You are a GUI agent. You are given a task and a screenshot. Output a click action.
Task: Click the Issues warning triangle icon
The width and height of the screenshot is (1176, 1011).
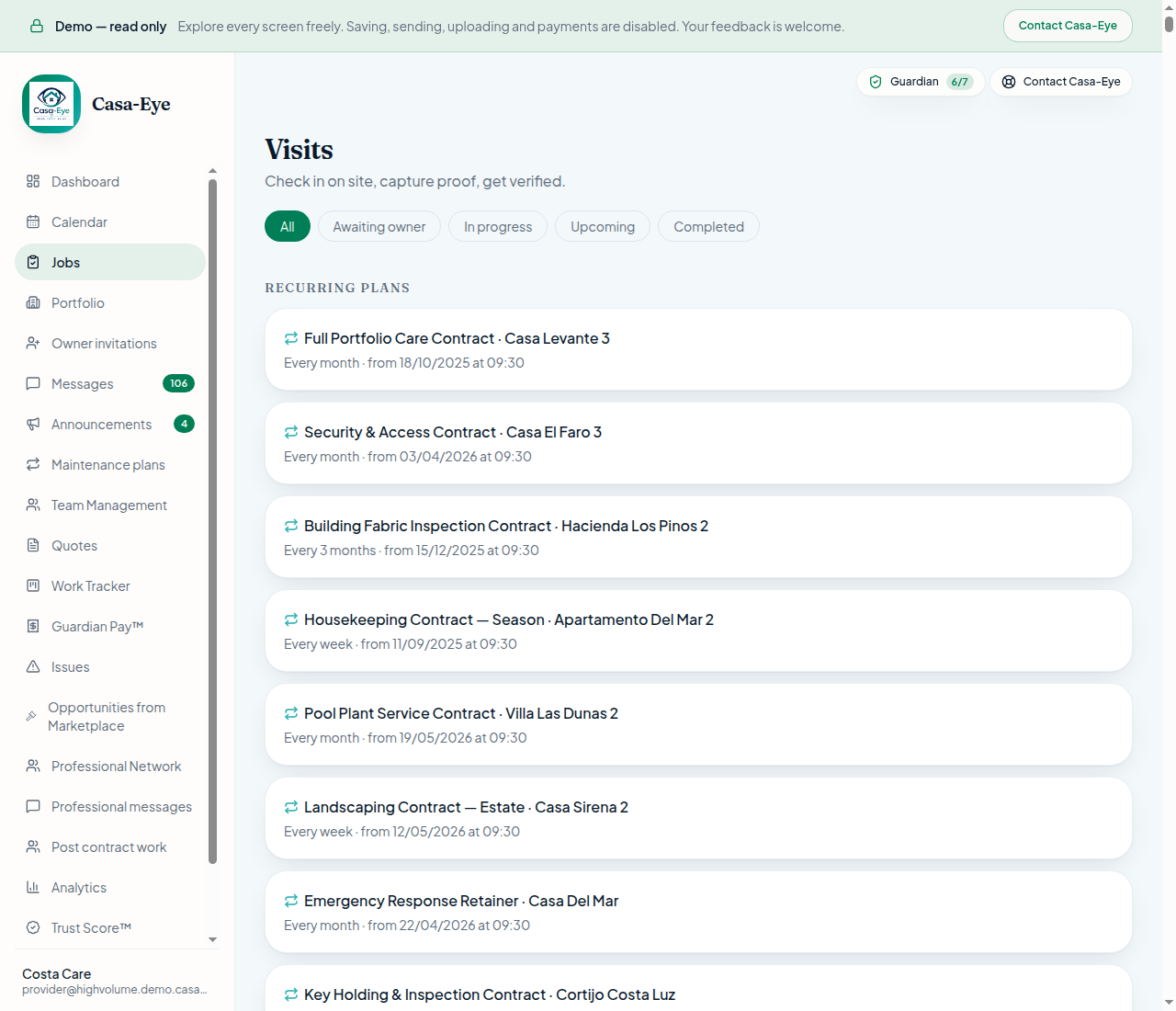(x=33, y=666)
